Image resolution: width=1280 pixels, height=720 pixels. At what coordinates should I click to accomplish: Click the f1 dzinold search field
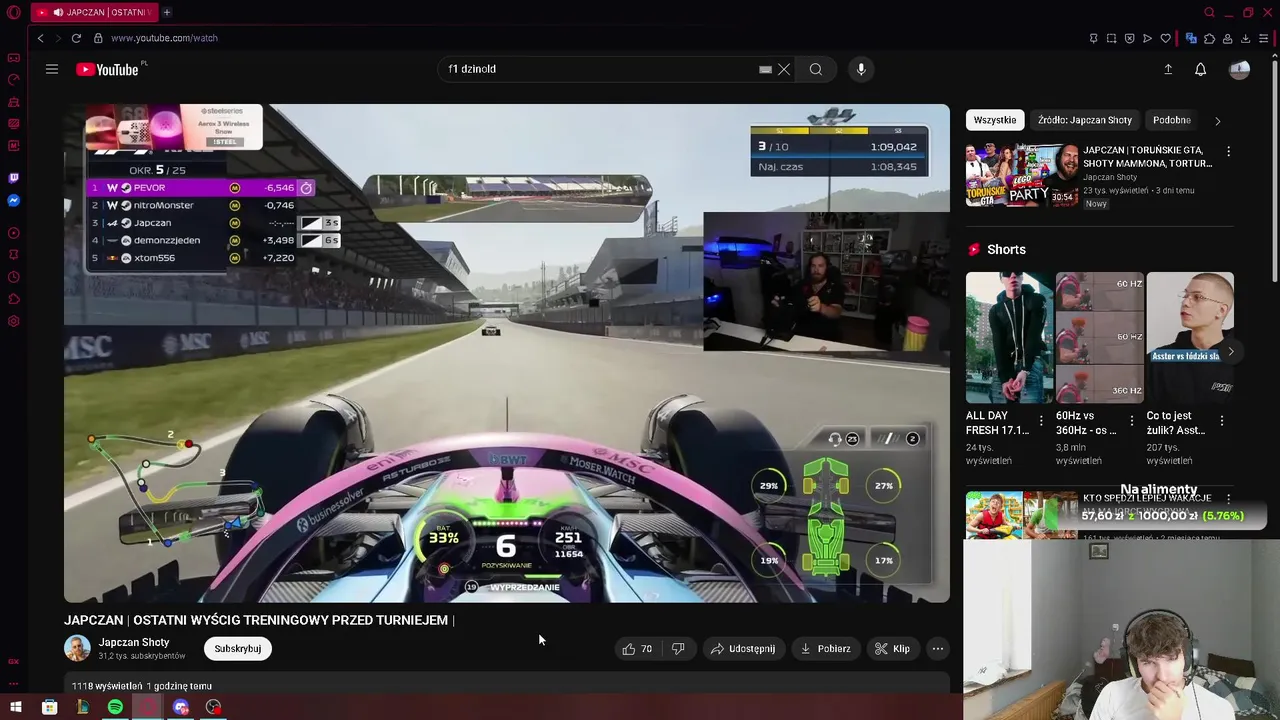600,69
